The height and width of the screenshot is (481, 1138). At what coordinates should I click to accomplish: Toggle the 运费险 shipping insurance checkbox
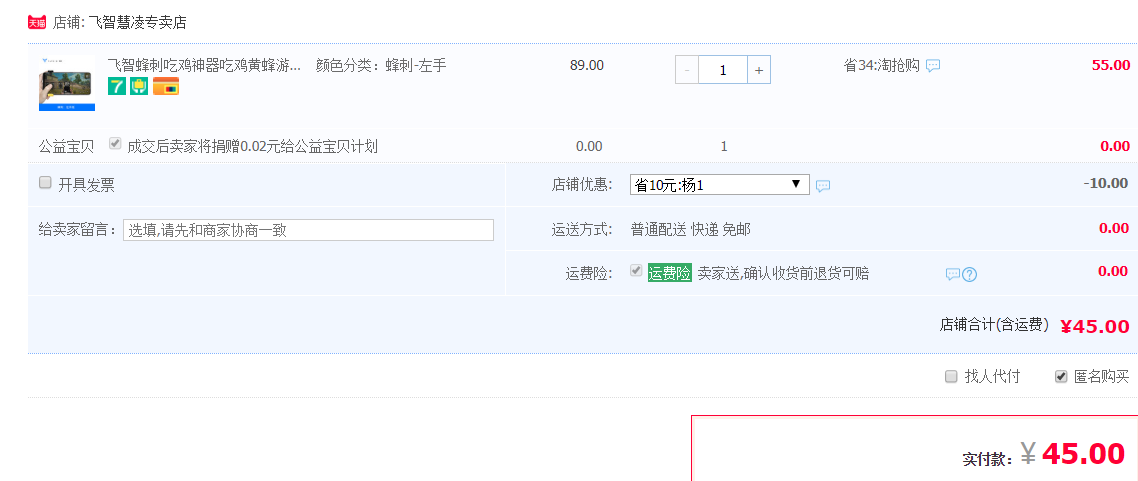pyautogui.click(x=636, y=271)
